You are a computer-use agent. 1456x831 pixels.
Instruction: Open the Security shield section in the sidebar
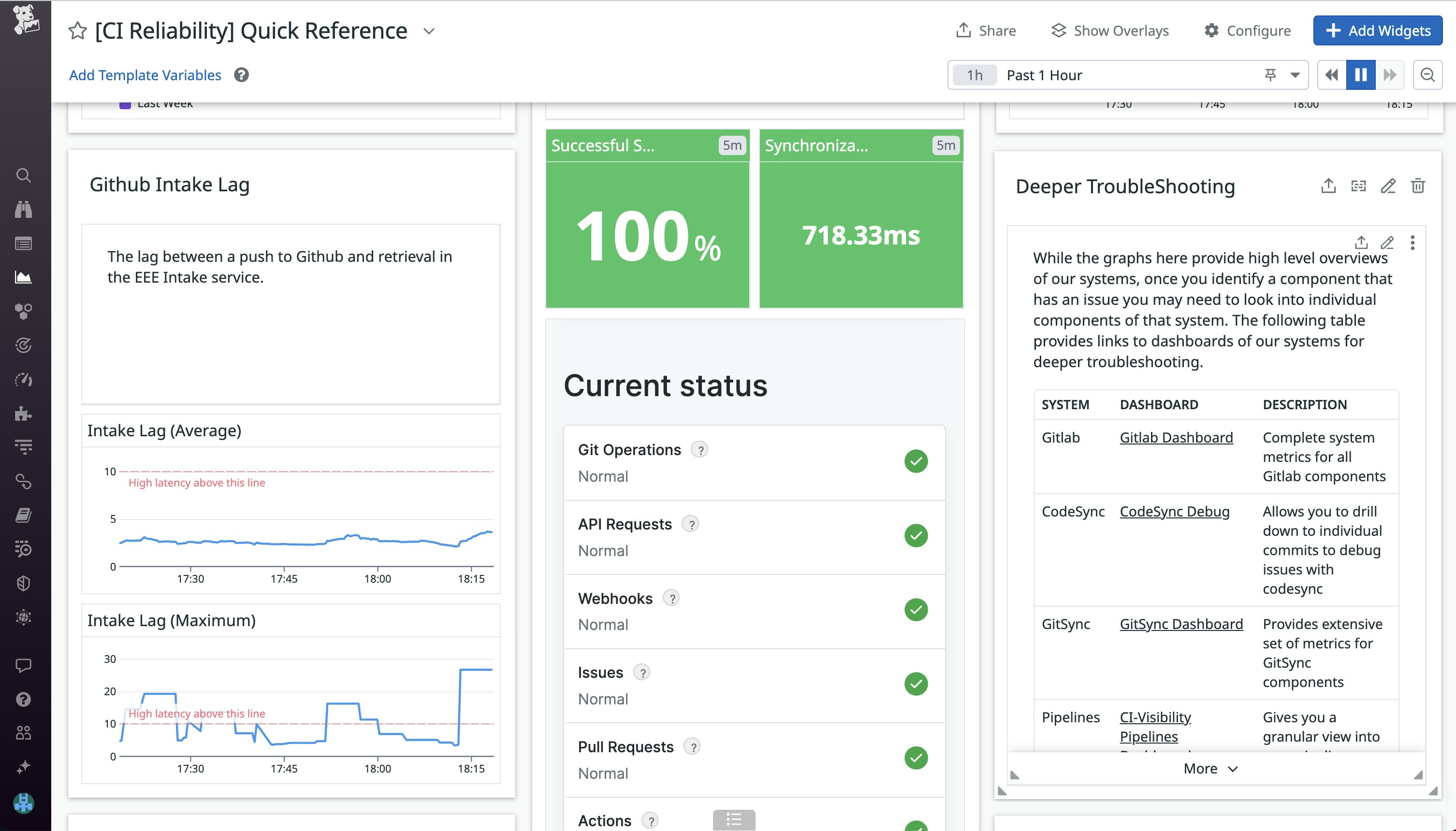click(23, 583)
